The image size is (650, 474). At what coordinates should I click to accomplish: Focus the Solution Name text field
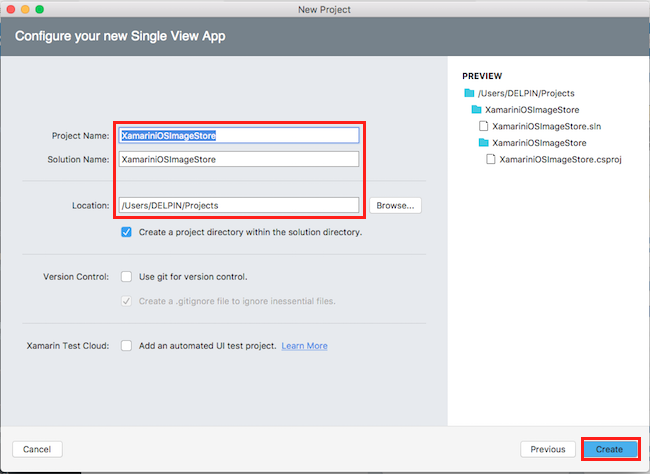(238, 159)
